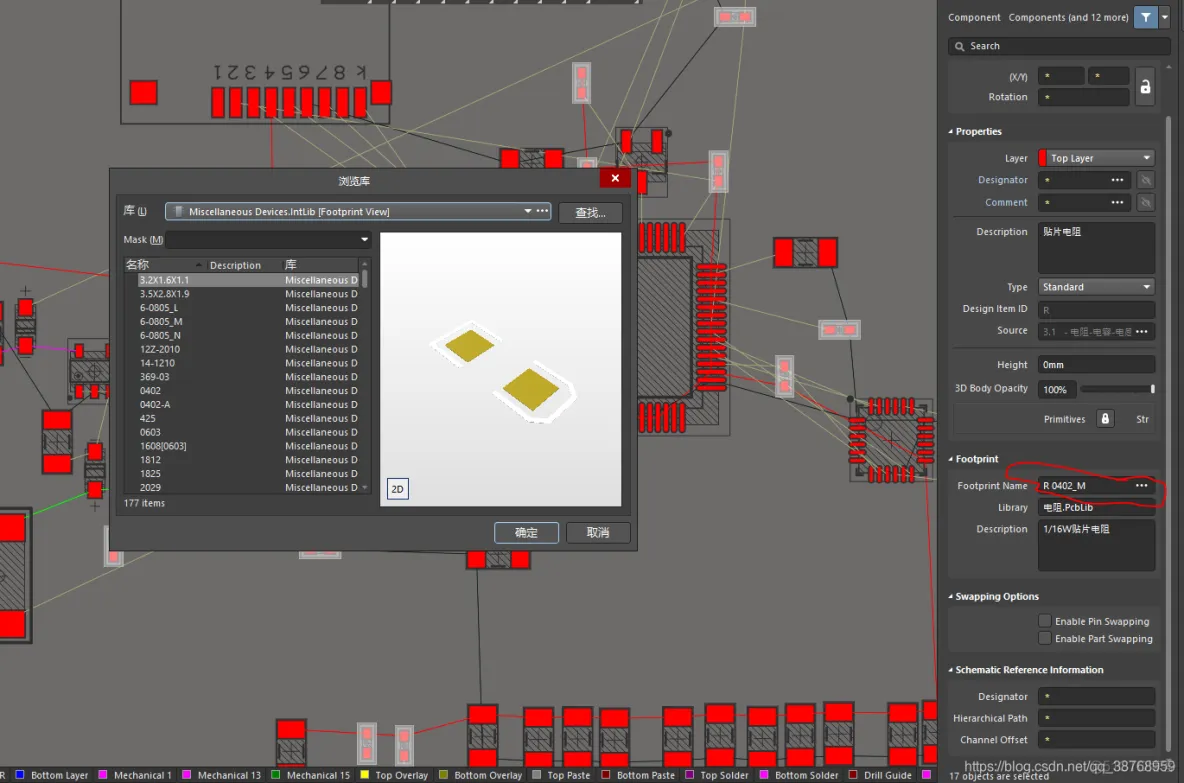1184x783 pixels.
Task: Click the Footprint Name ellipsis browse button
Action: [x=1142, y=486]
